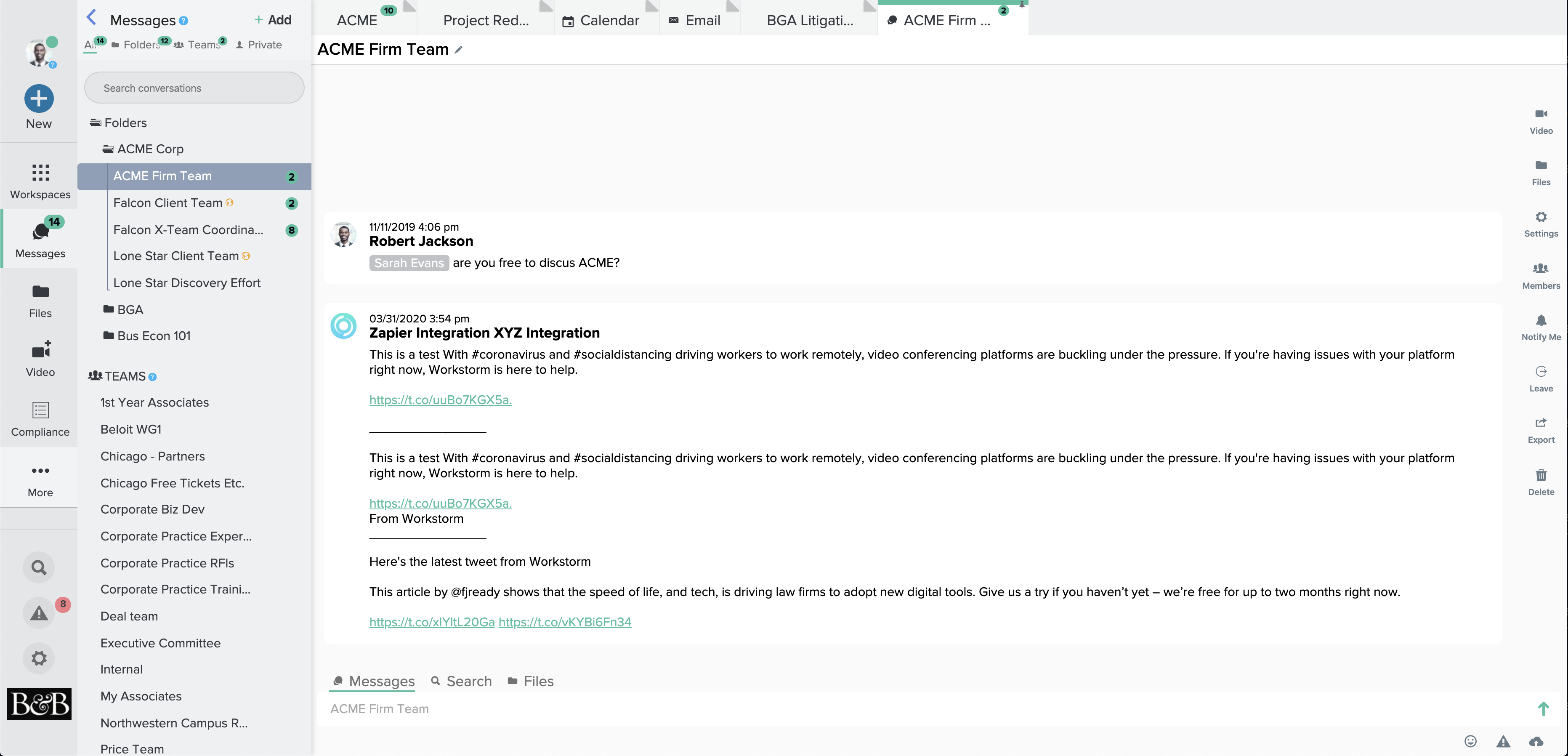Open the emoji picker
The height and width of the screenshot is (756, 1568).
coord(1470,741)
